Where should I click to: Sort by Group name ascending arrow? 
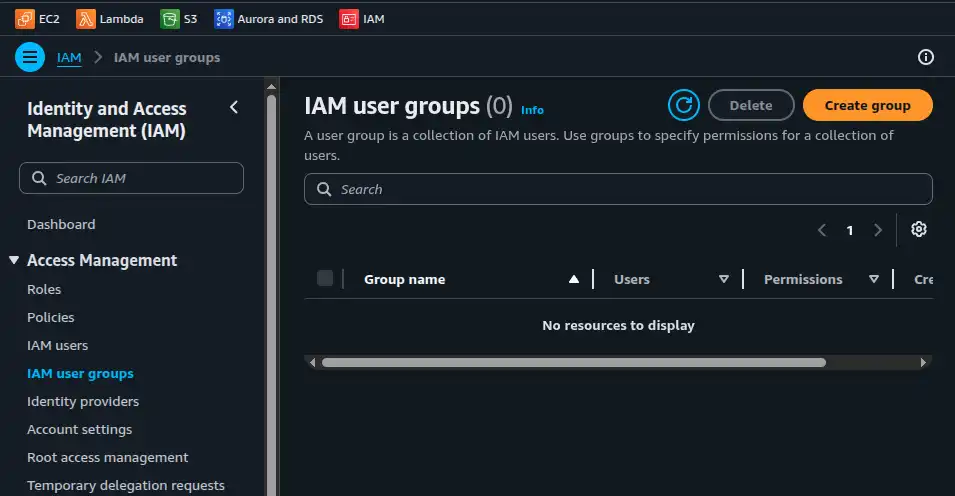tap(574, 279)
